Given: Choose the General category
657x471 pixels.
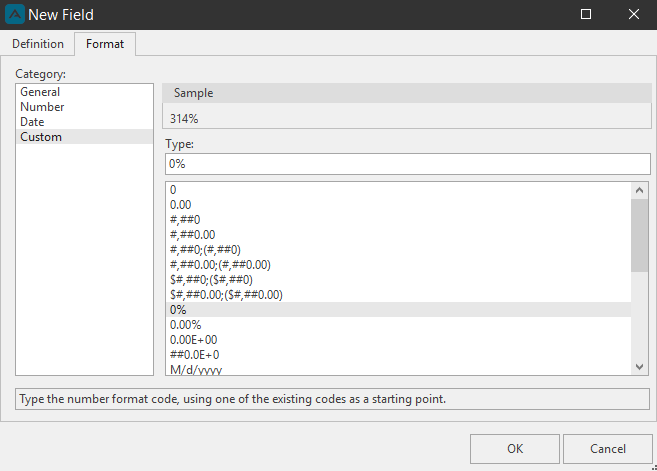Looking at the screenshot, I should 84,92.
